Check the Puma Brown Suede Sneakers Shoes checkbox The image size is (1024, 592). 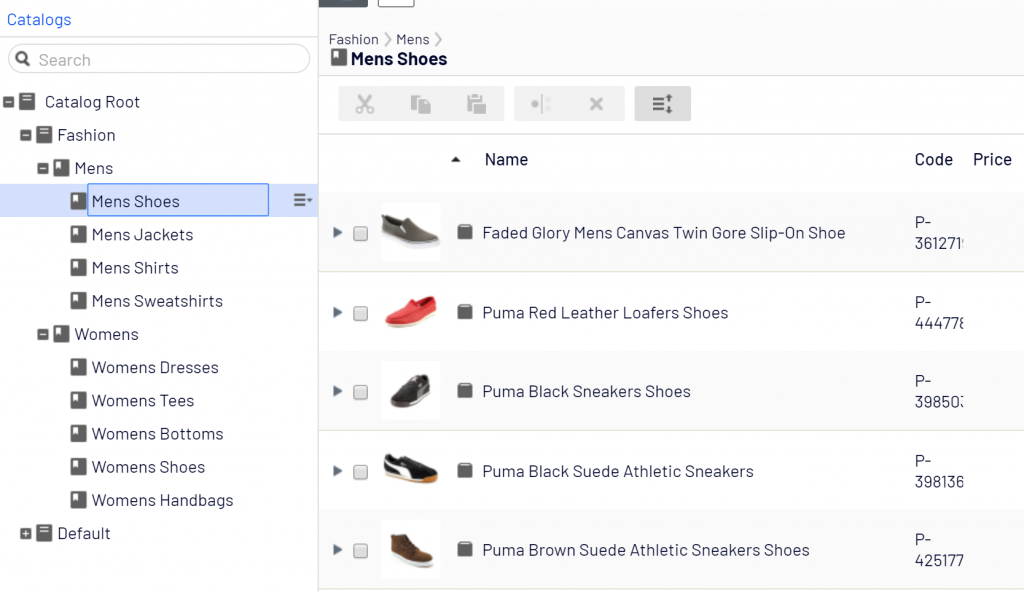coord(360,551)
